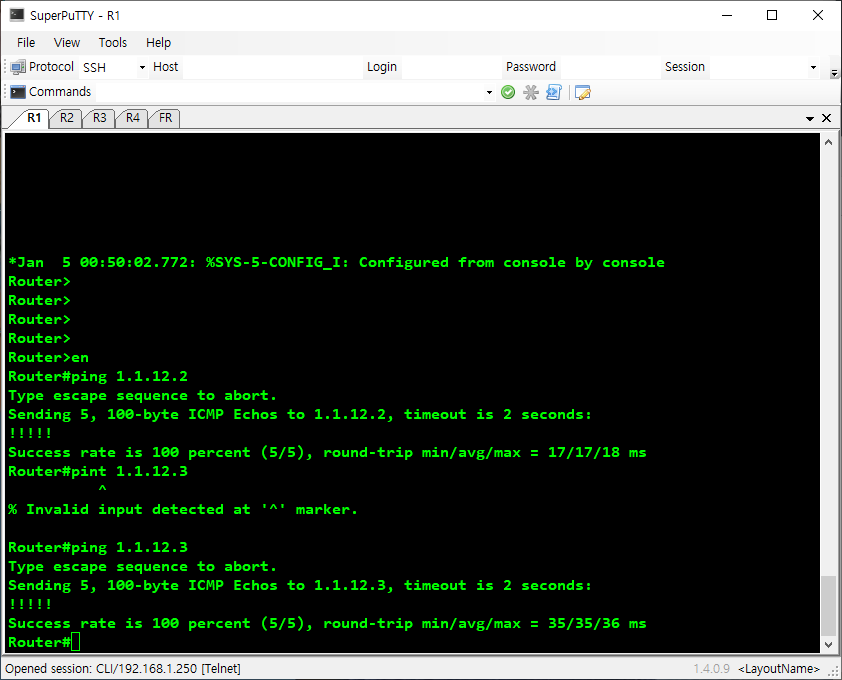Click the '35/35/36 ms' success rate line

327,624
